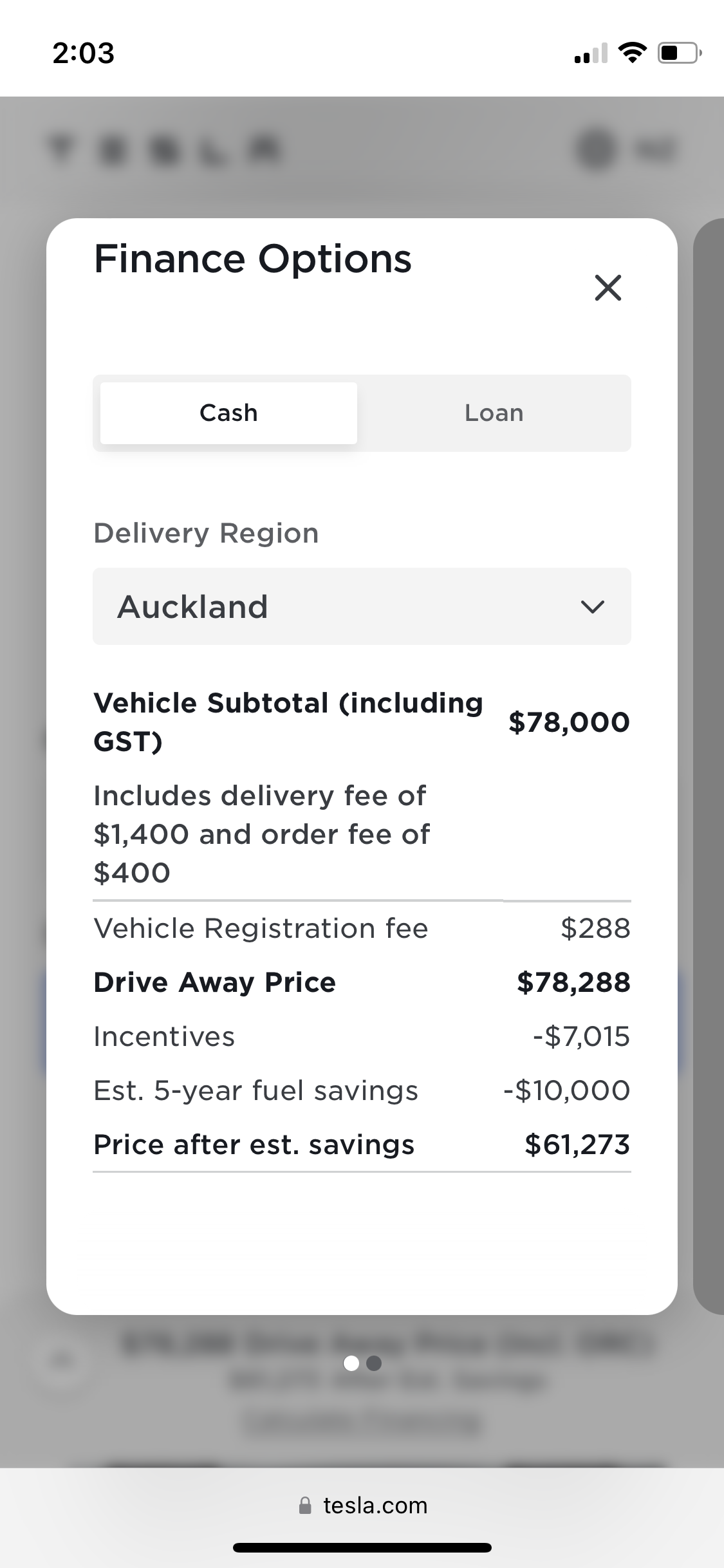This screenshot has width=724, height=1568.
Task: Click the blurred globe region icon
Action: point(595,150)
